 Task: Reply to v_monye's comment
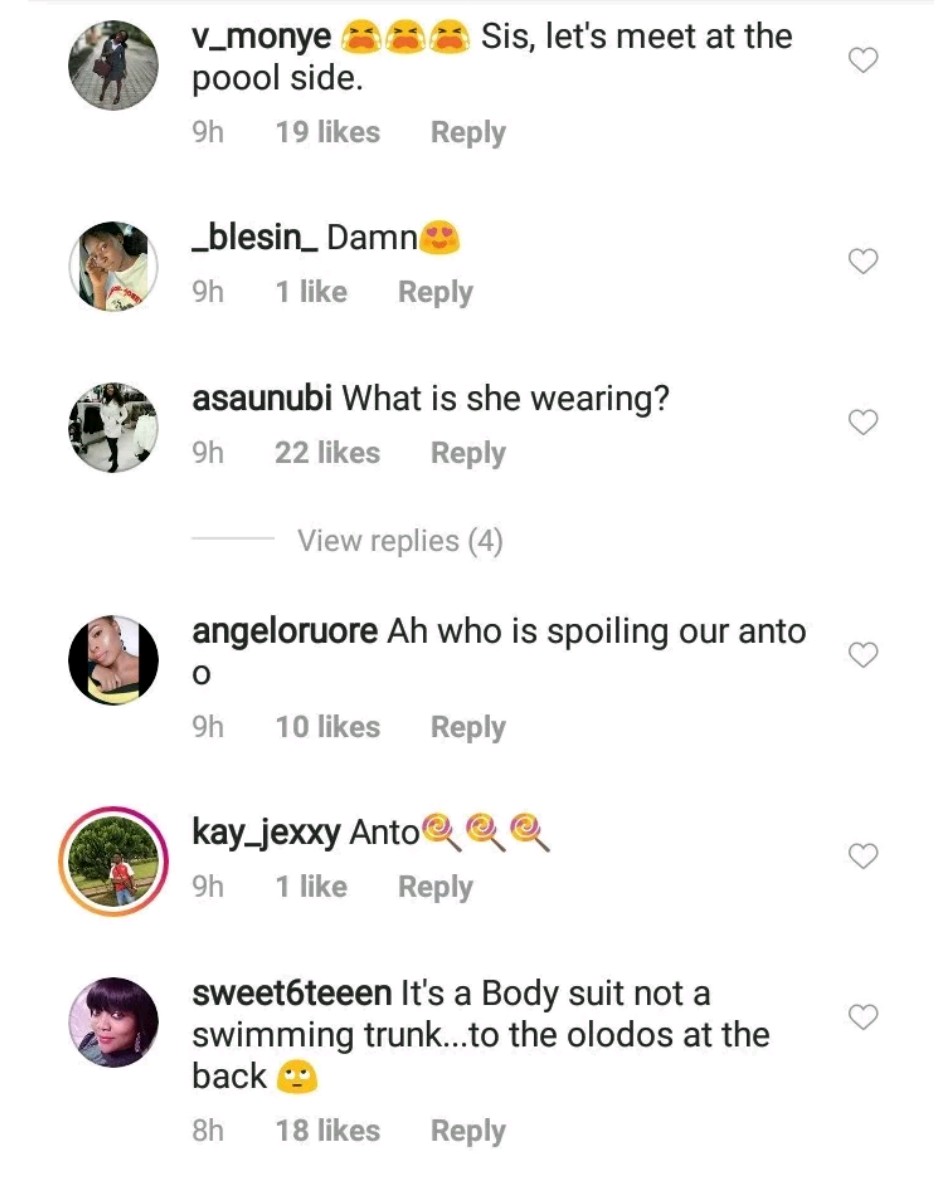pos(467,133)
